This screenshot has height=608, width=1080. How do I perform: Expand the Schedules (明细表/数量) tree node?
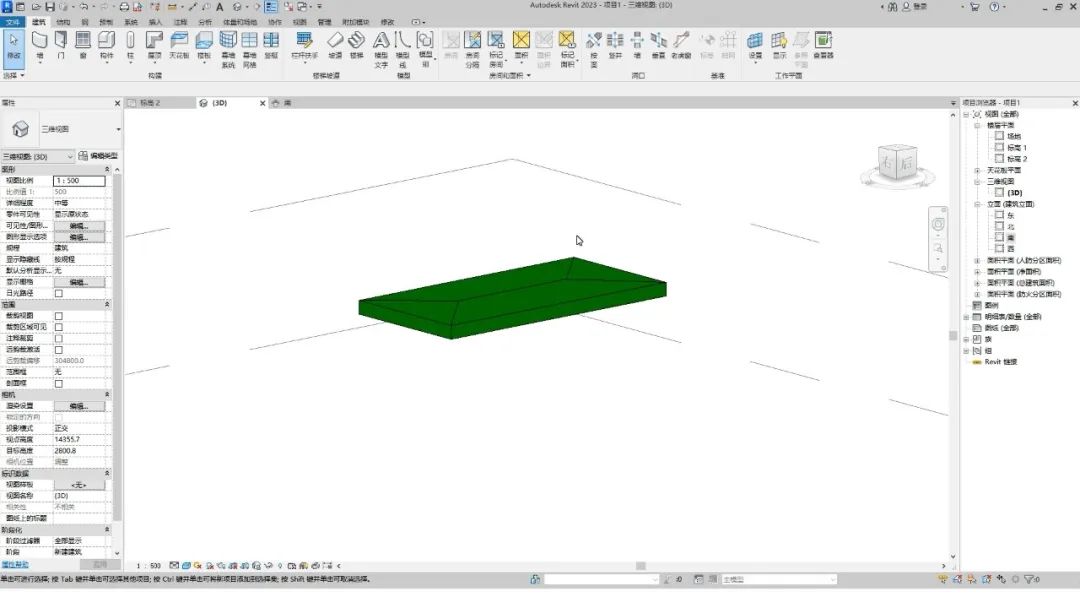(x=967, y=316)
